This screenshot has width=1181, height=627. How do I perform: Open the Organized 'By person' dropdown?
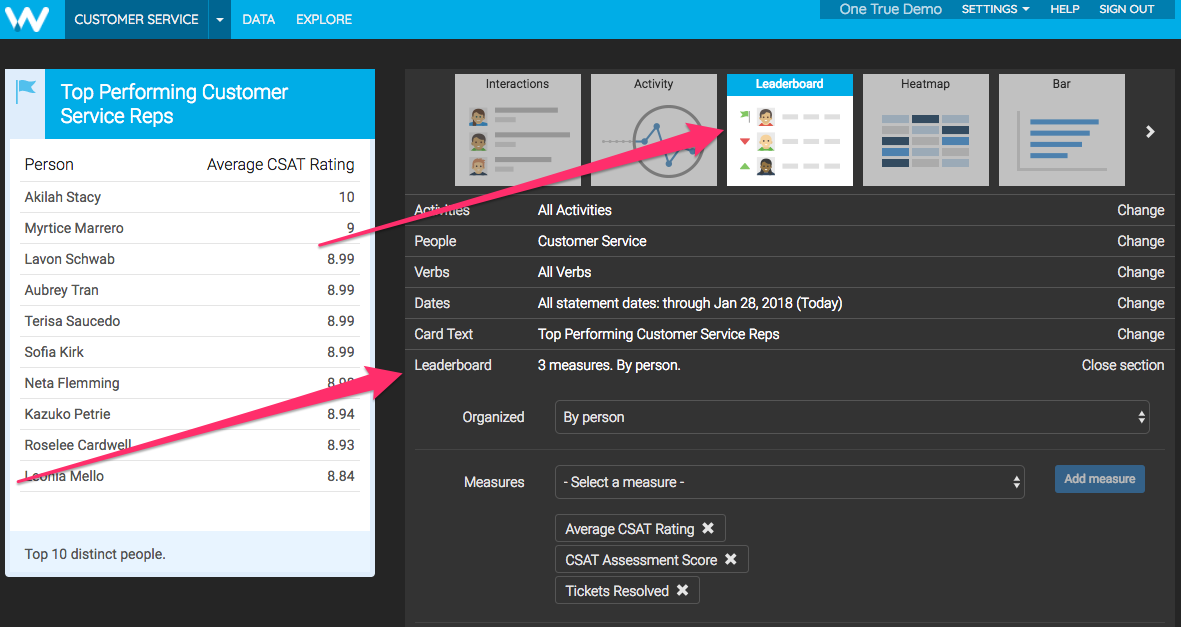(x=852, y=417)
